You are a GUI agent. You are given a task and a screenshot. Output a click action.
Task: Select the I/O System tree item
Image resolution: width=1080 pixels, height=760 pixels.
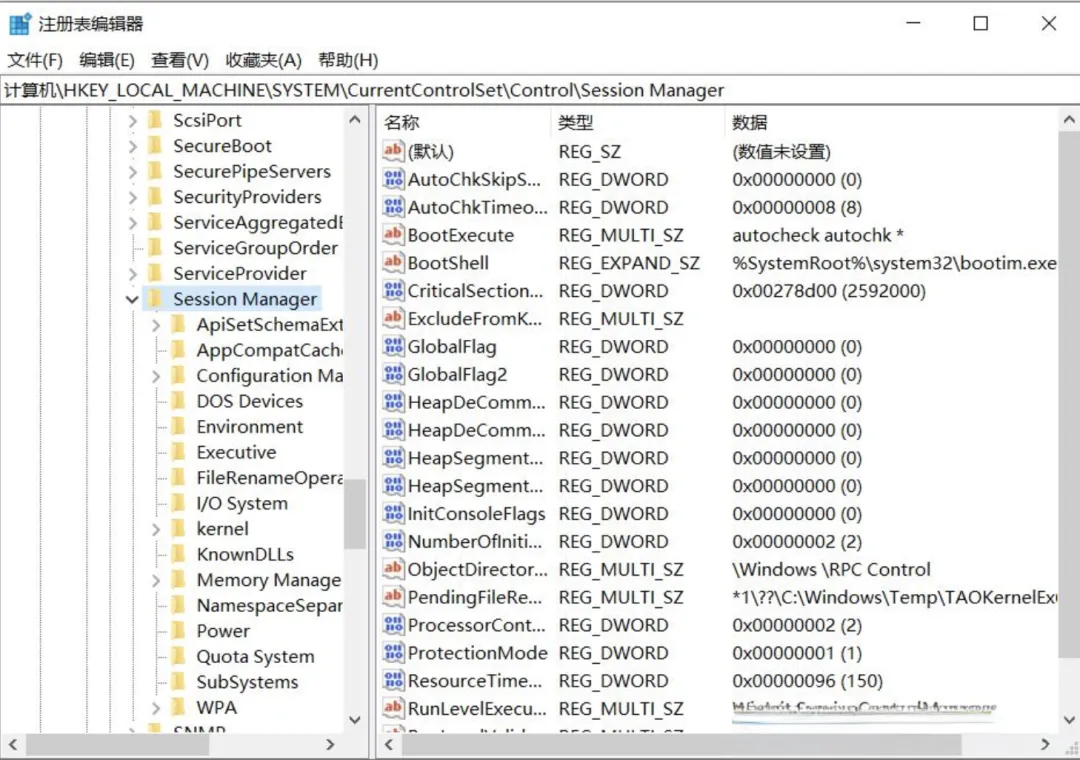coord(242,503)
